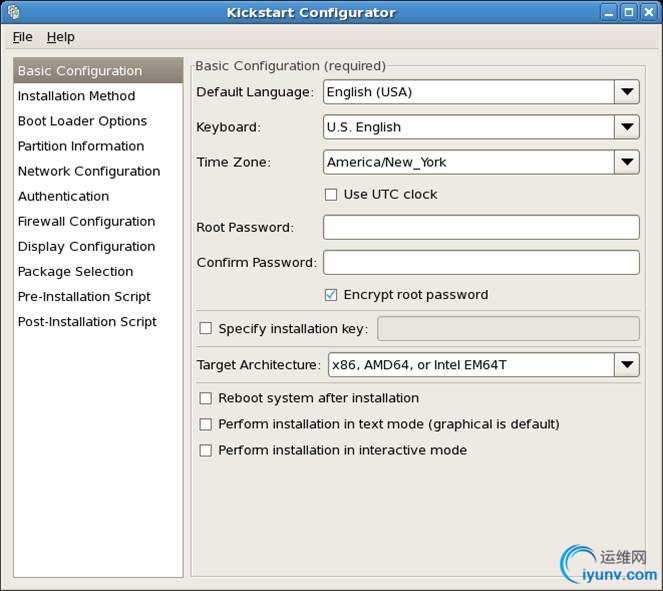This screenshot has width=663, height=591.
Task: Open the Default Language dropdown arrow
Action: click(x=627, y=92)
